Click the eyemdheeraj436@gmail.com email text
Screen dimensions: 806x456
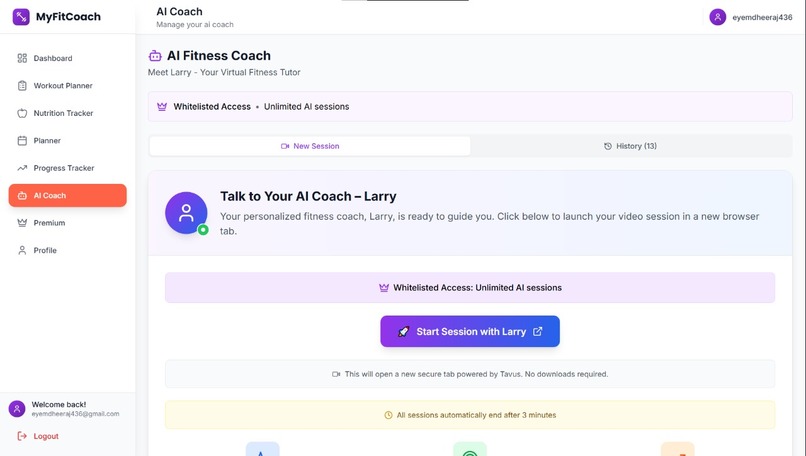point(76,414)
